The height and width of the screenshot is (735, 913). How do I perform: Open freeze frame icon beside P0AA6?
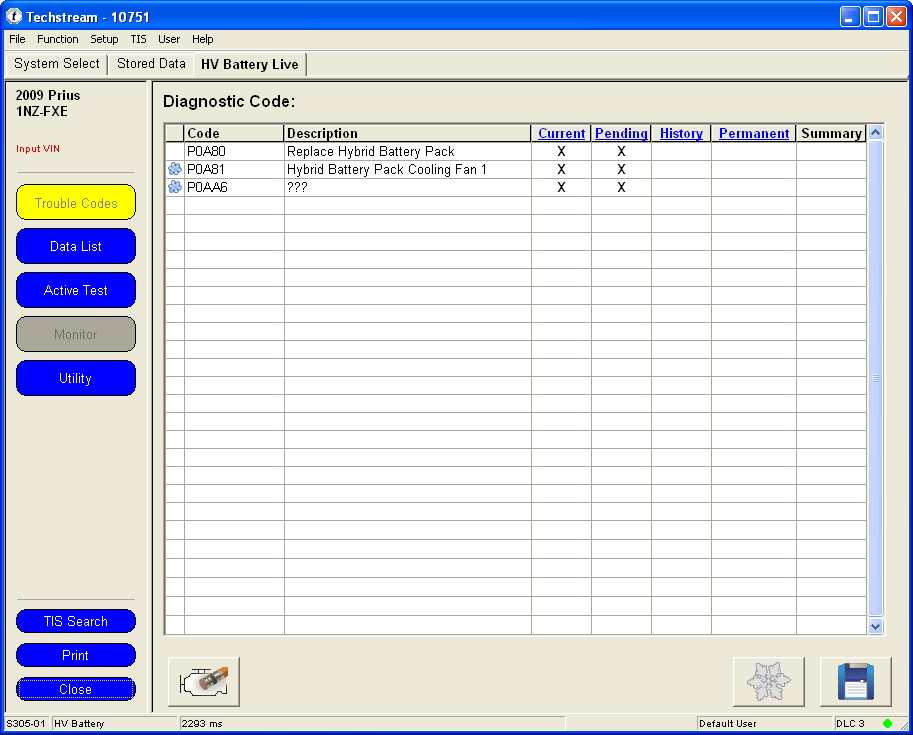pyautogui.click(x=175, y=187)
